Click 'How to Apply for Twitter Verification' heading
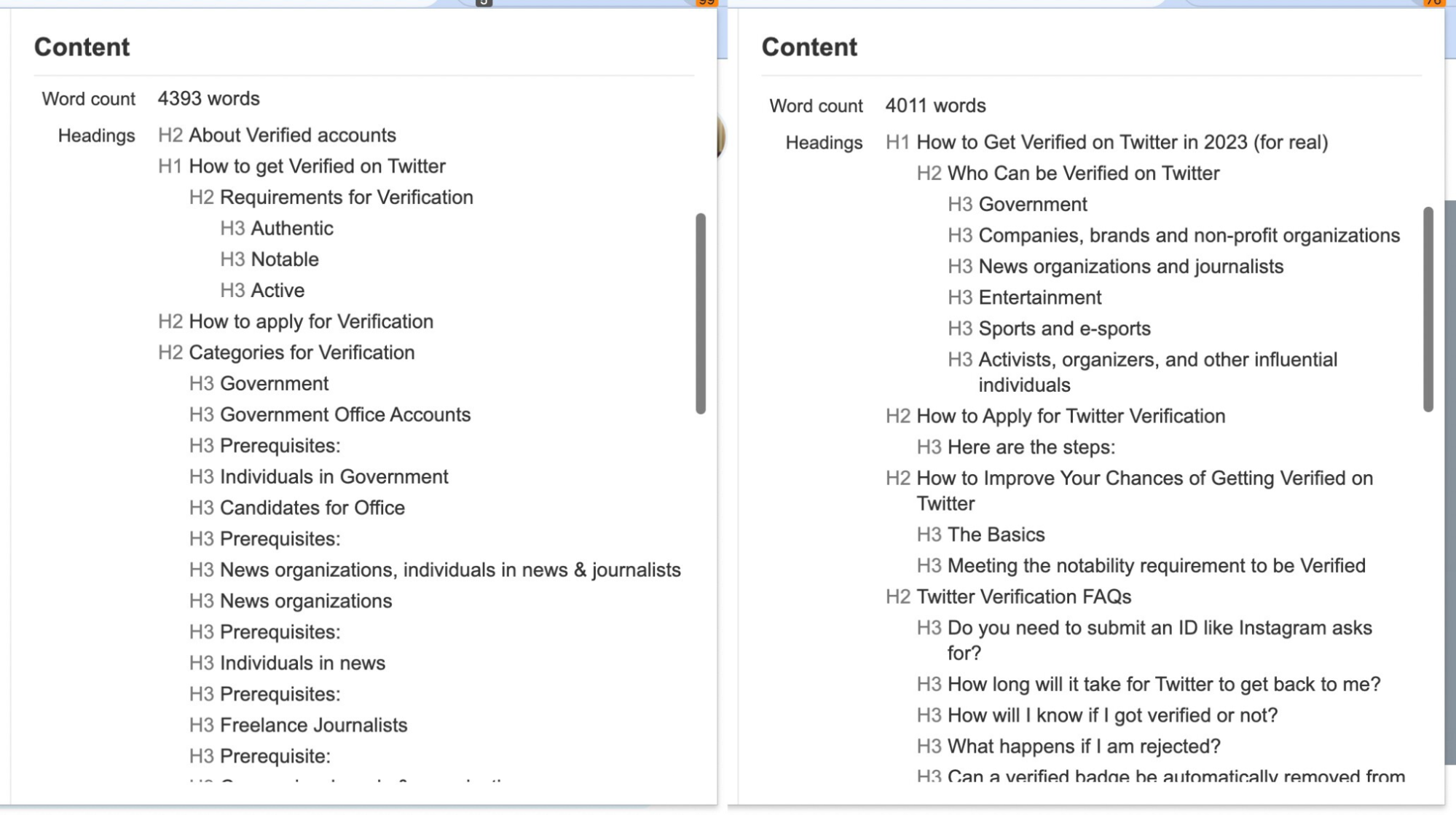 [1071, 417]
